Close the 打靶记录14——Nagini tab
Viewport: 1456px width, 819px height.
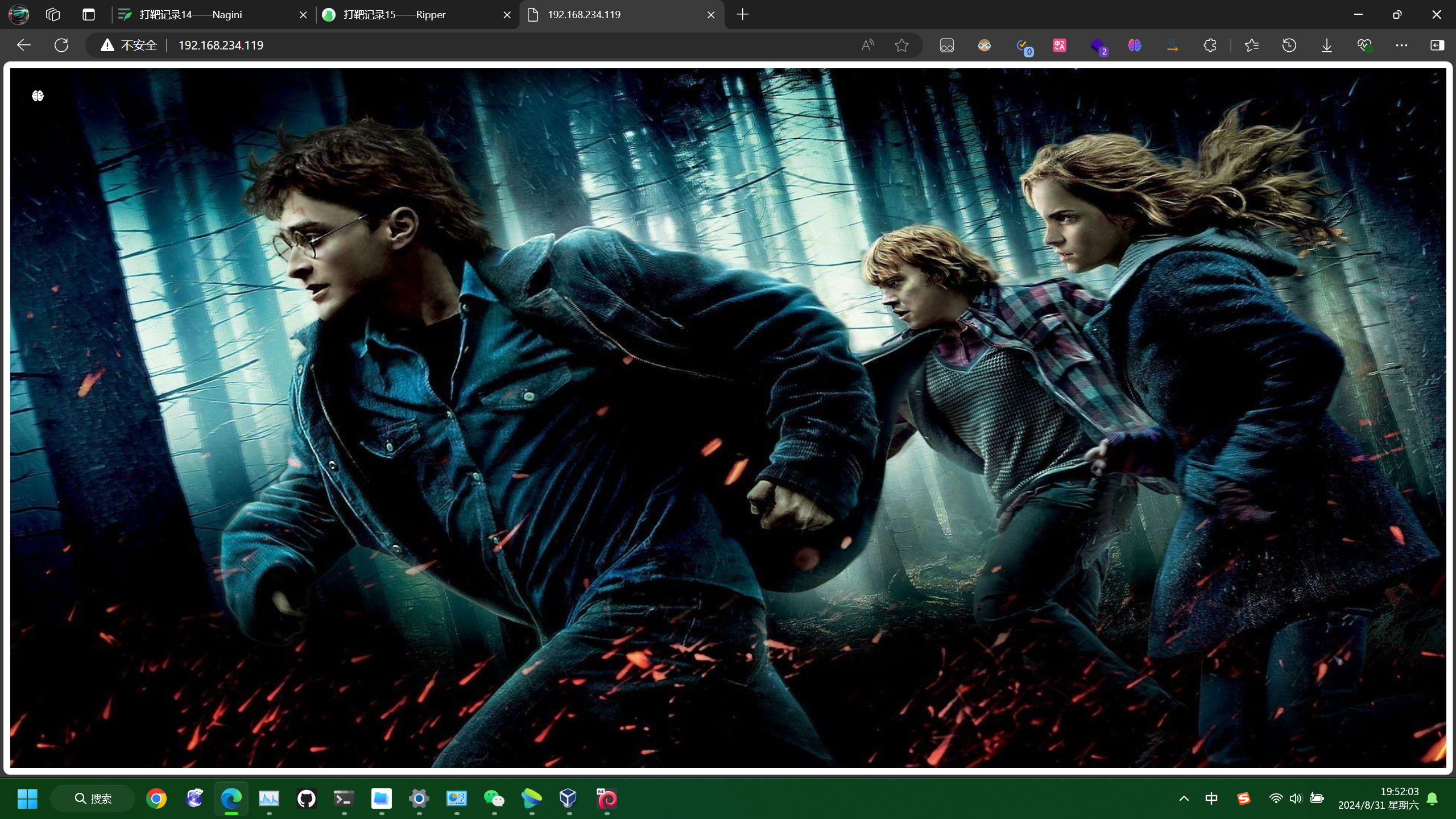click(303, 15)
